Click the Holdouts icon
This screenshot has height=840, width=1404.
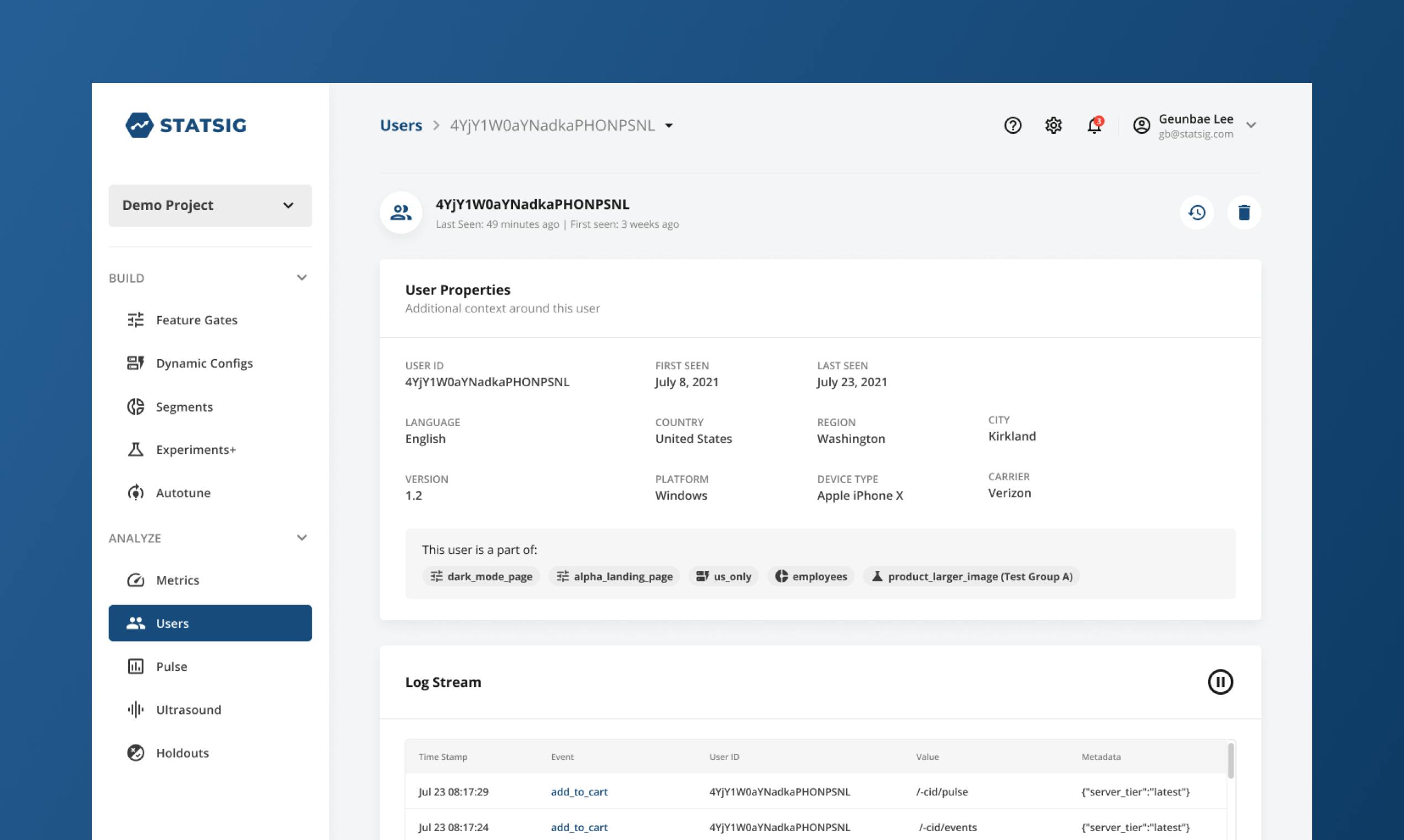click(135, 752)
